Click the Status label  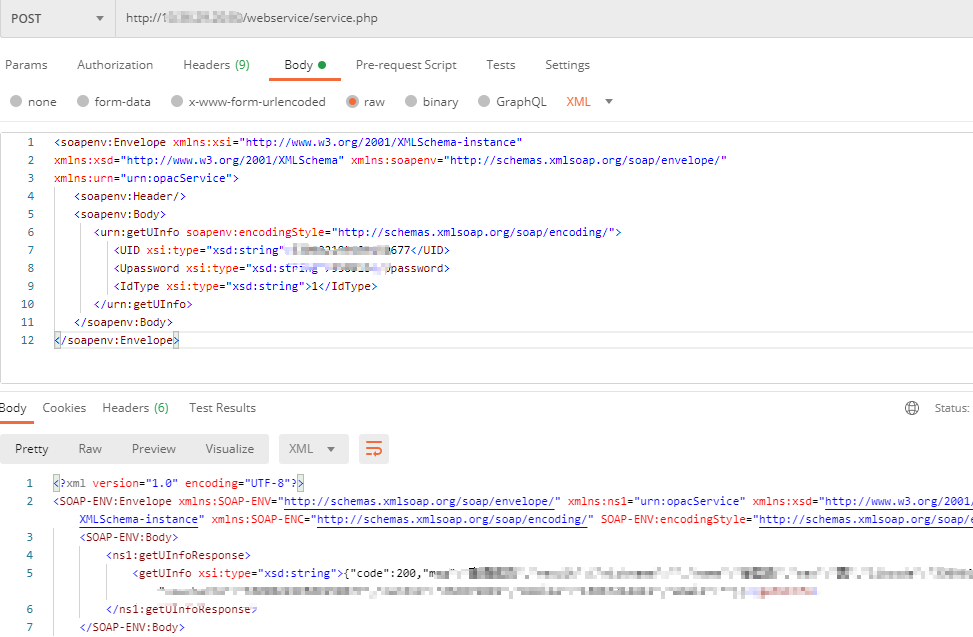[x=953, y=408]
